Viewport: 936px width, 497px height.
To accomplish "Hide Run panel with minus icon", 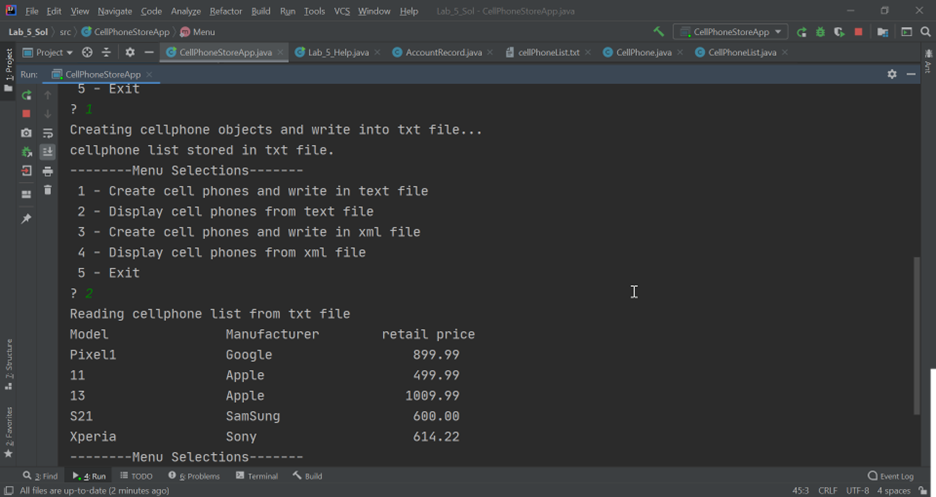I will click(911, 74).
